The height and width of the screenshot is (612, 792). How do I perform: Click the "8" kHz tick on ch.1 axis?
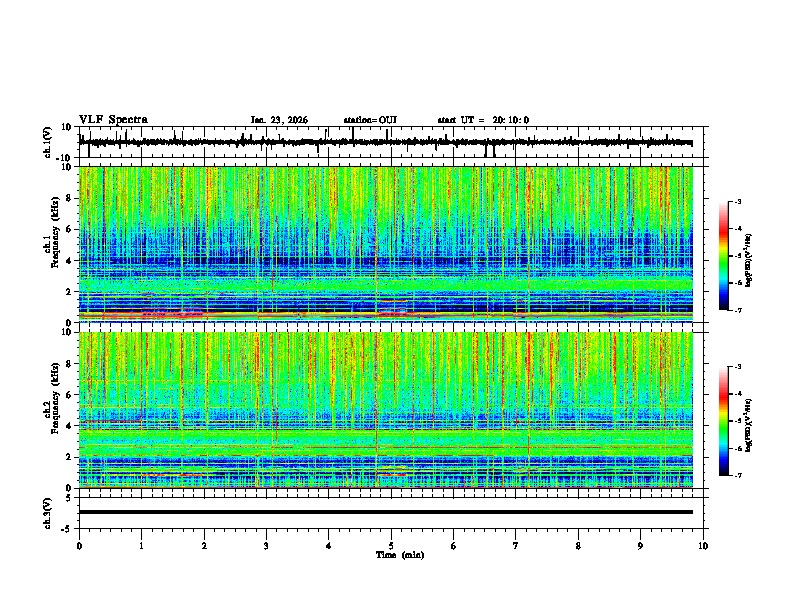coord(70,198)
